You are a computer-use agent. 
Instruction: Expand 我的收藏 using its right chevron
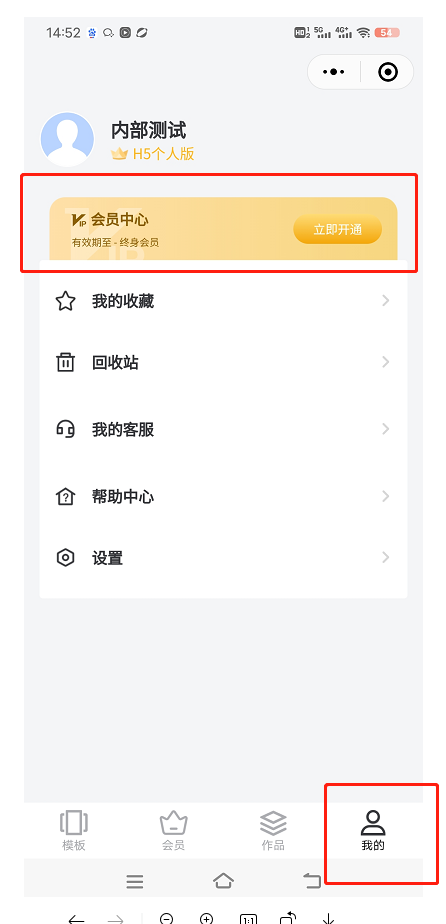pyautogui.click(x=385, y=301)
